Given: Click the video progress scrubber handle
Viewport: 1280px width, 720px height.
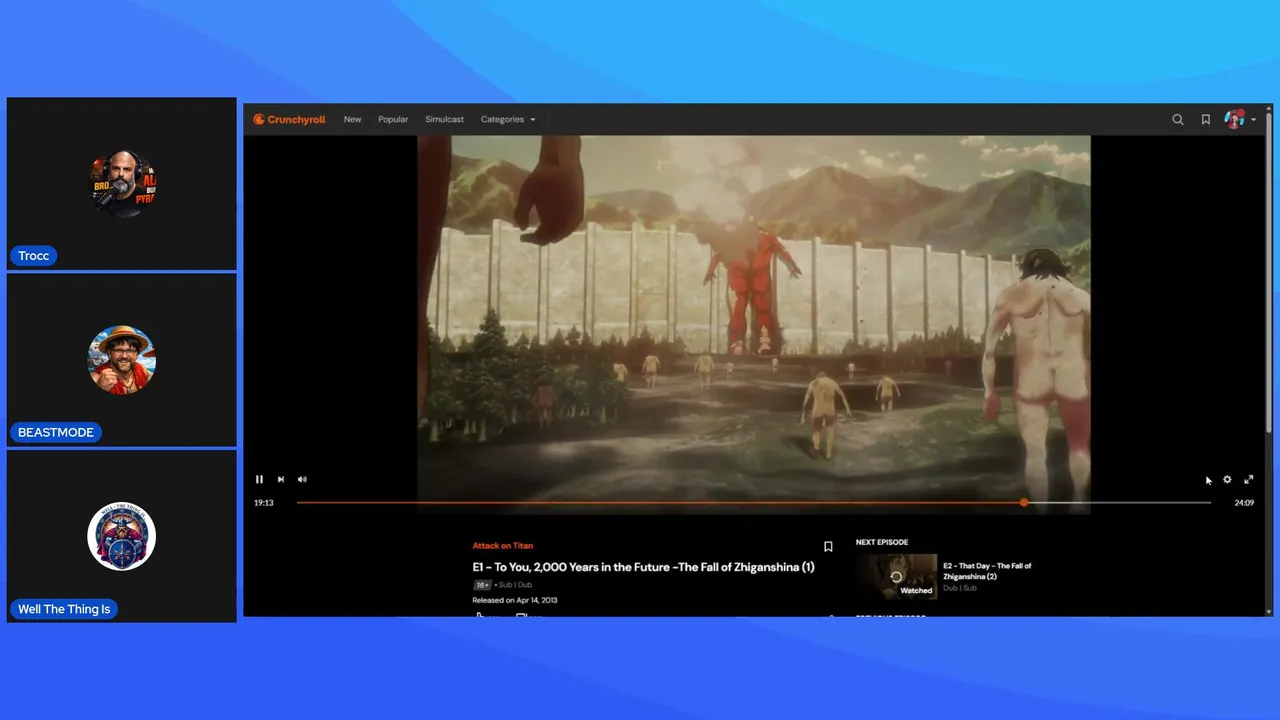Looking at the screenshot, I should pos(1024,502).
